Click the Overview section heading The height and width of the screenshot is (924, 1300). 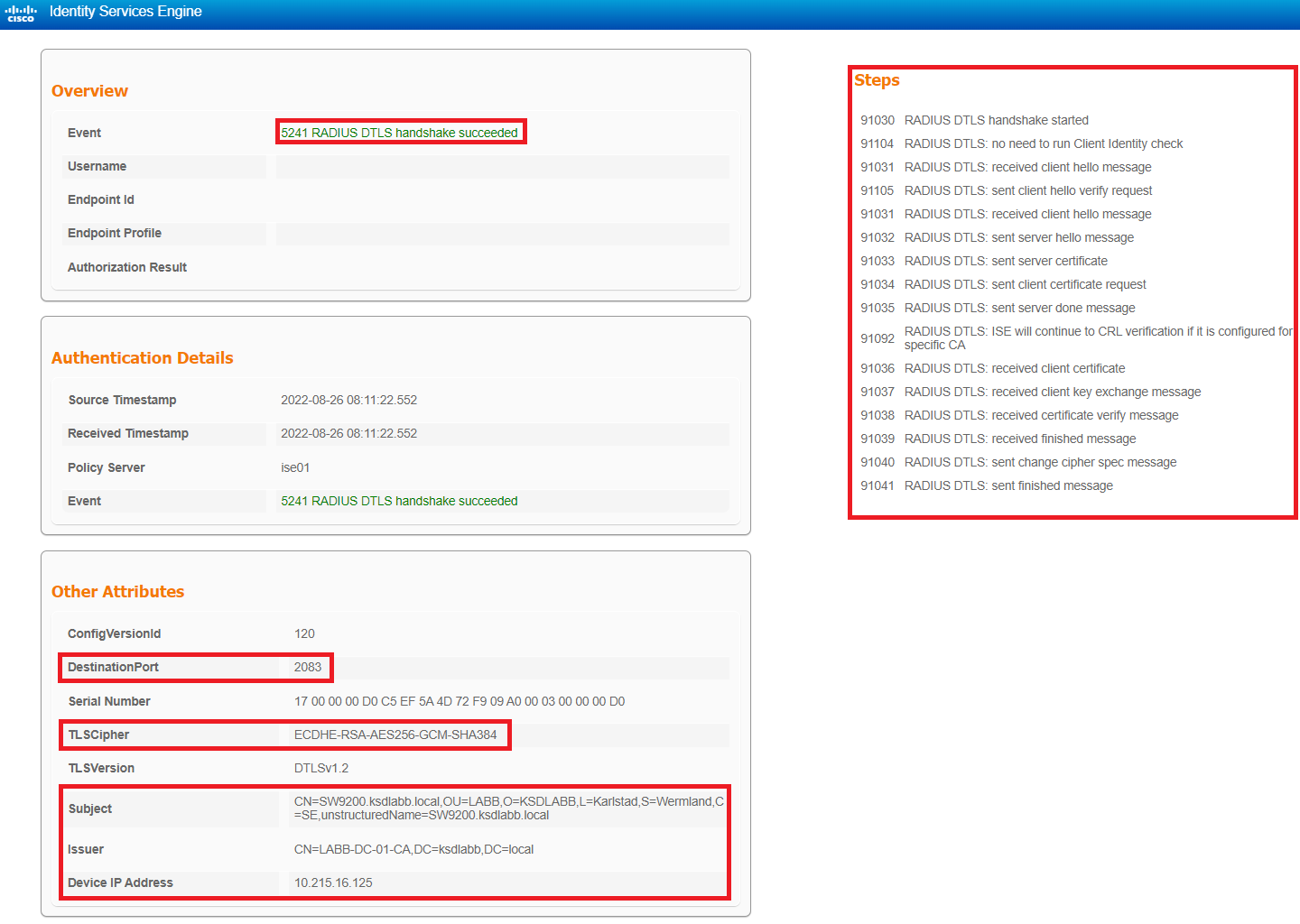tap(89, 91)
